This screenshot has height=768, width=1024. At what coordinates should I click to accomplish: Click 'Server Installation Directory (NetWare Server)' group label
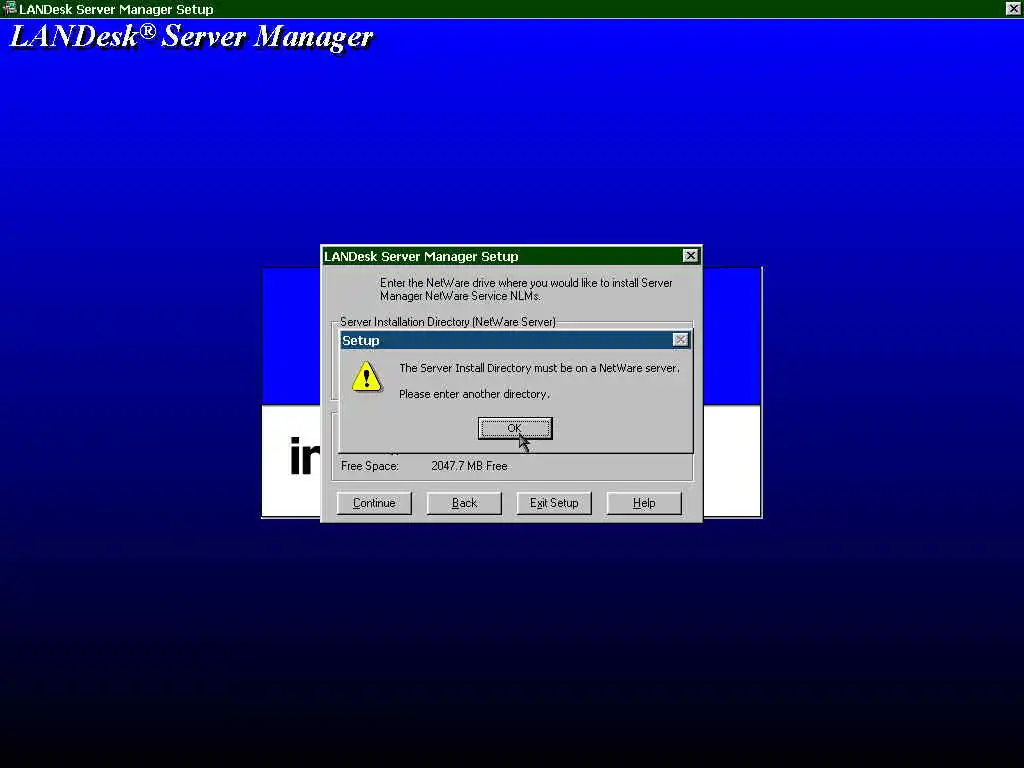448,322
